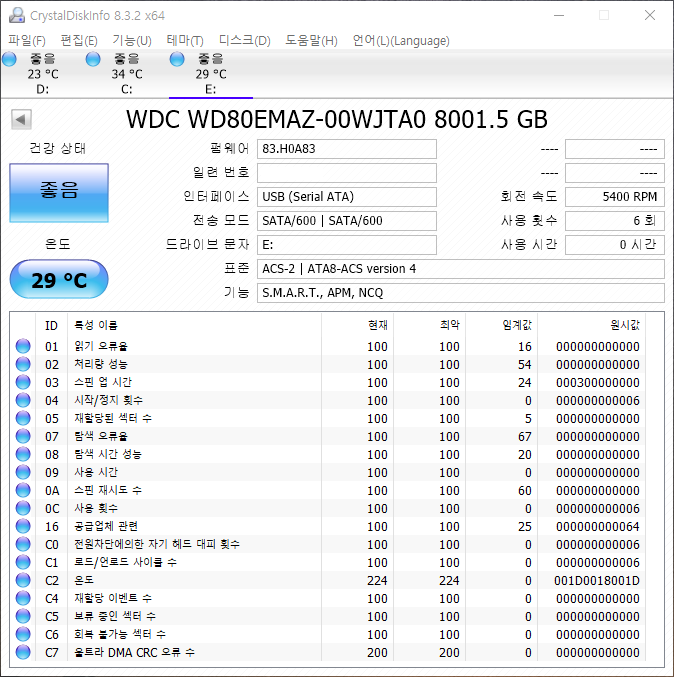The image size is (674, 677).
Task: Select the 울트라 DMA CRC 오류 수 row
Action: point(328,652)
